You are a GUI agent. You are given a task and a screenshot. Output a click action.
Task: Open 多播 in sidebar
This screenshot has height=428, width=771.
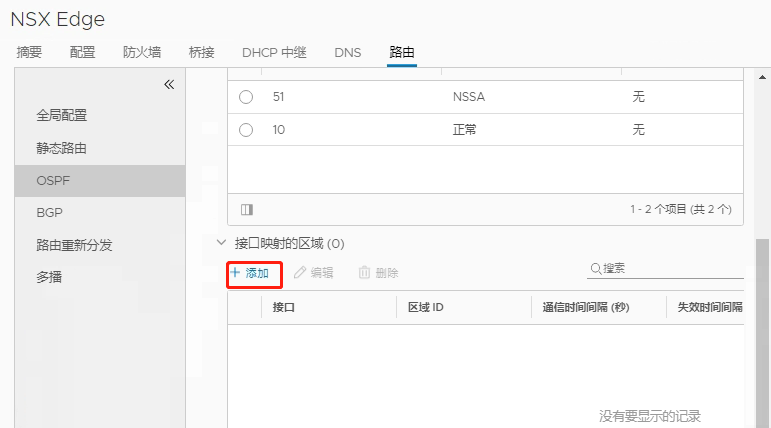click(49, 277)
